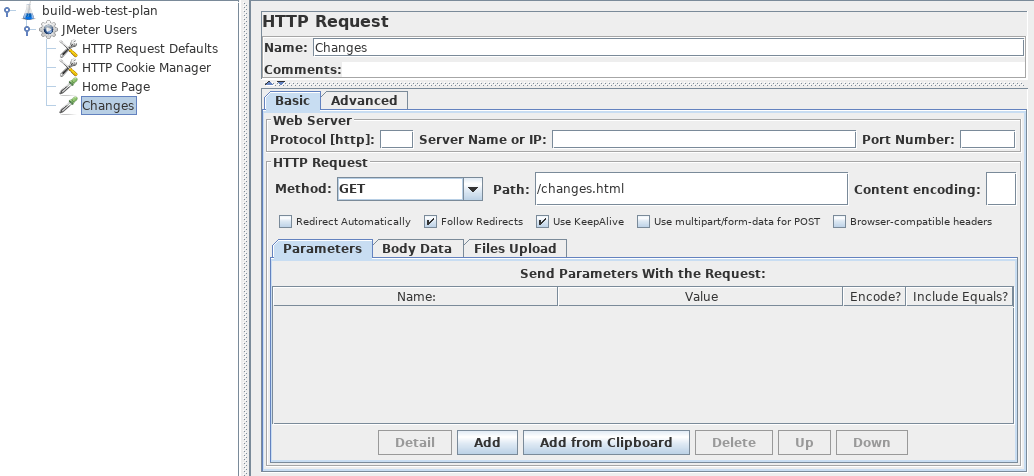Open the Body Data tab
The image size is (1034, 476).
(417, 249)
